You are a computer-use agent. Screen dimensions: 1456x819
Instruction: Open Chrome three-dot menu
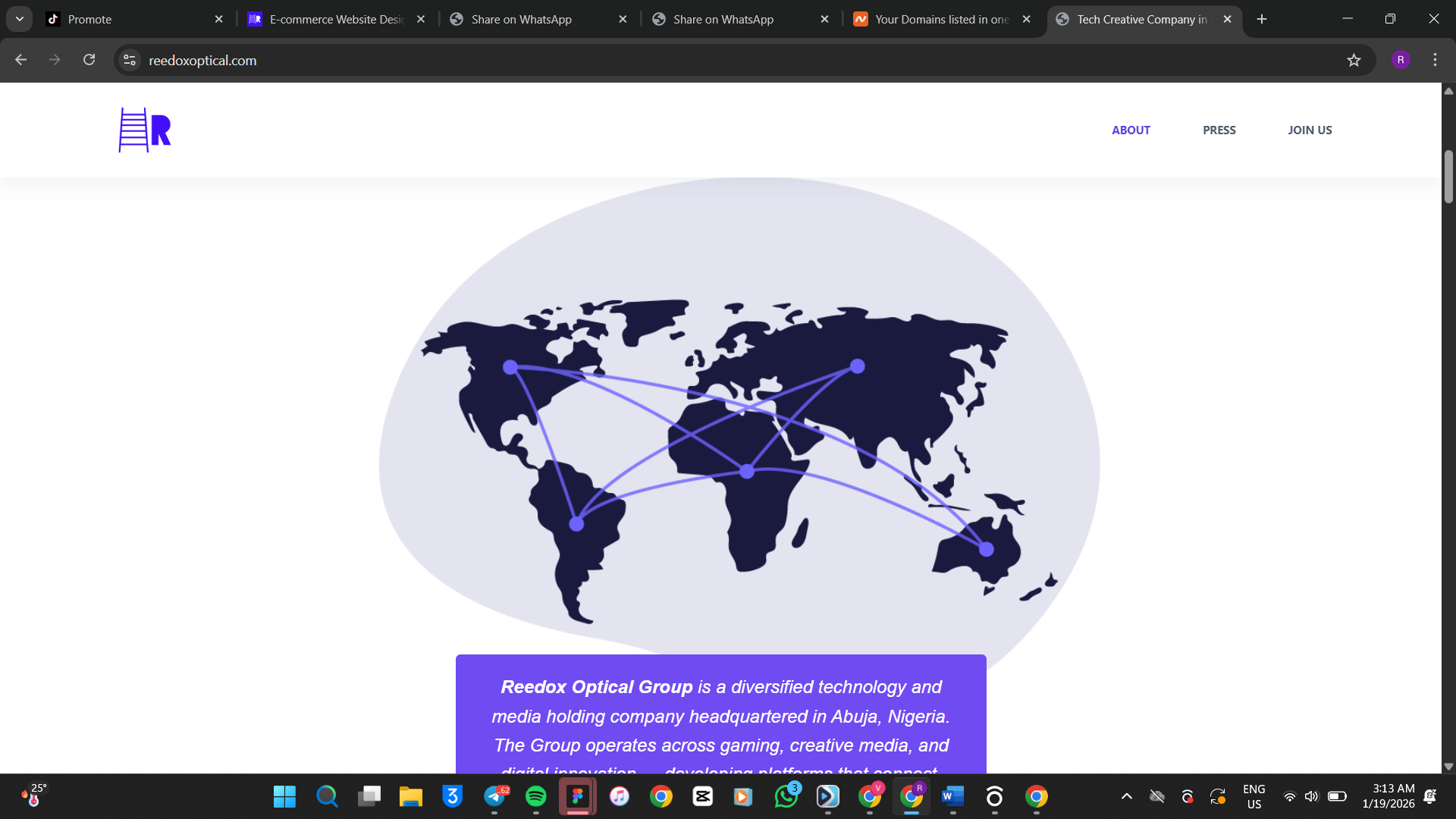tap(1435, 60)
